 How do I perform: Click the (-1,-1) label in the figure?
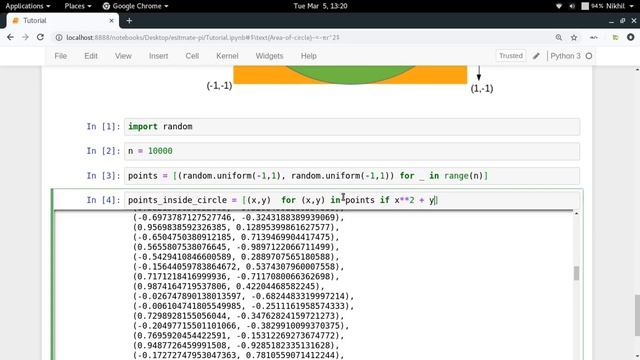click(219, 86)
